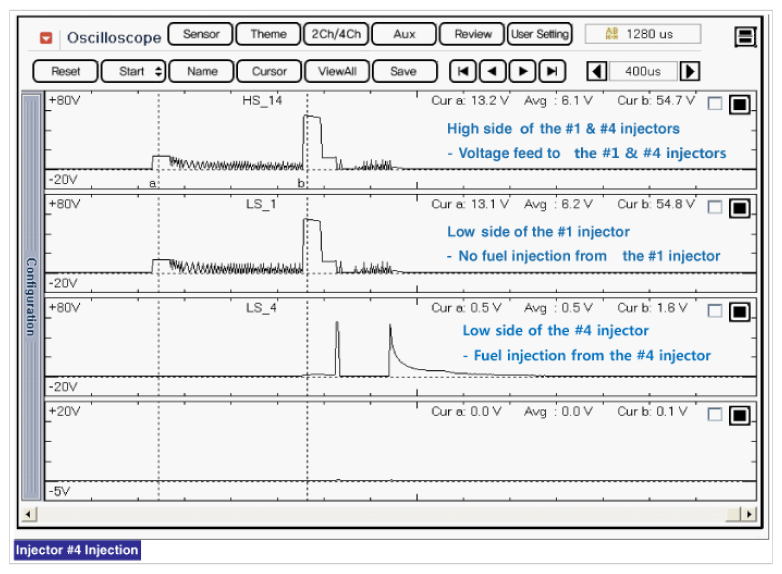
Task: Increase time base with right arrow
Action: tap(690, 72)
